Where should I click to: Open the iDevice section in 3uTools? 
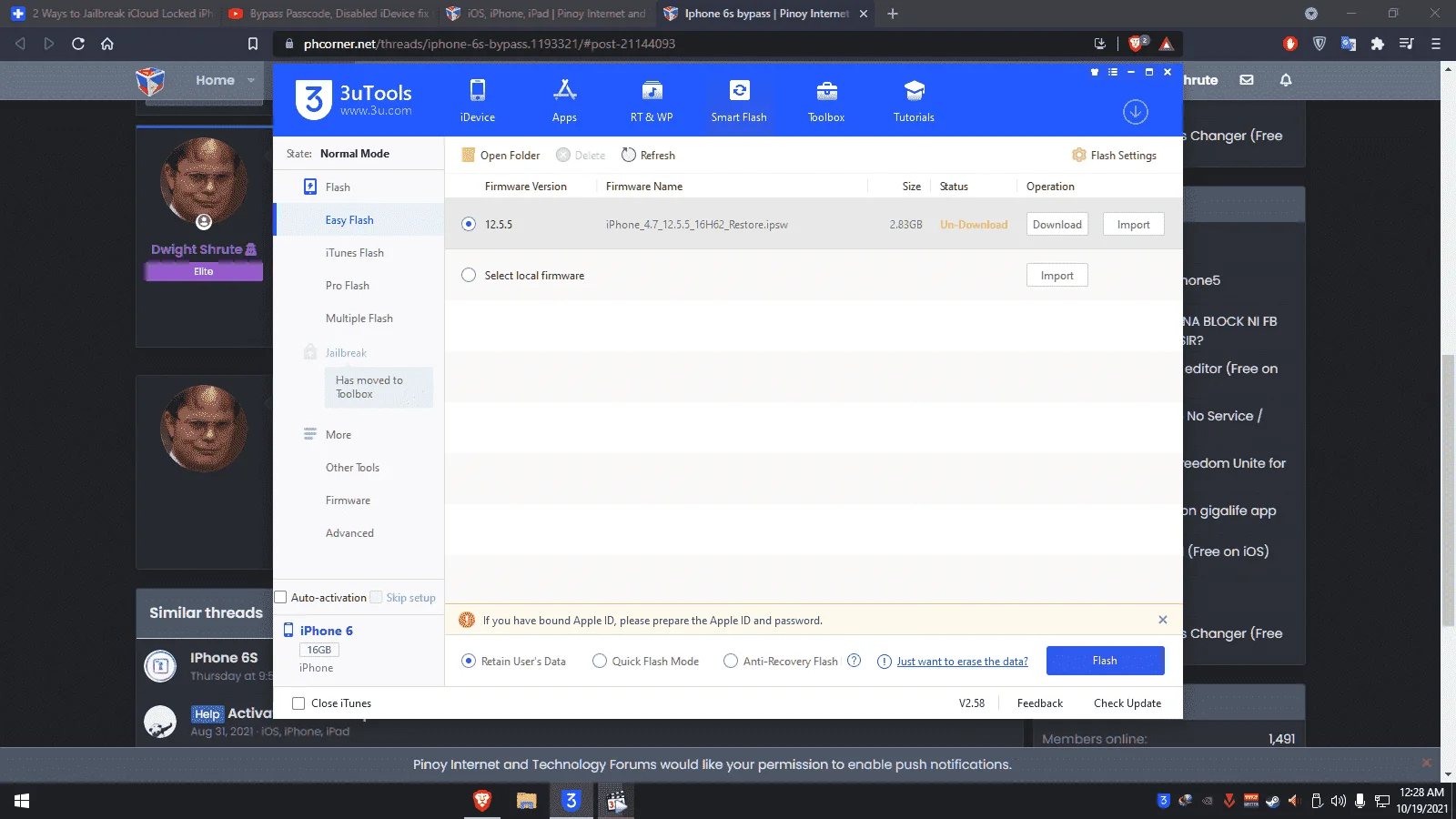tap(478, 100)
